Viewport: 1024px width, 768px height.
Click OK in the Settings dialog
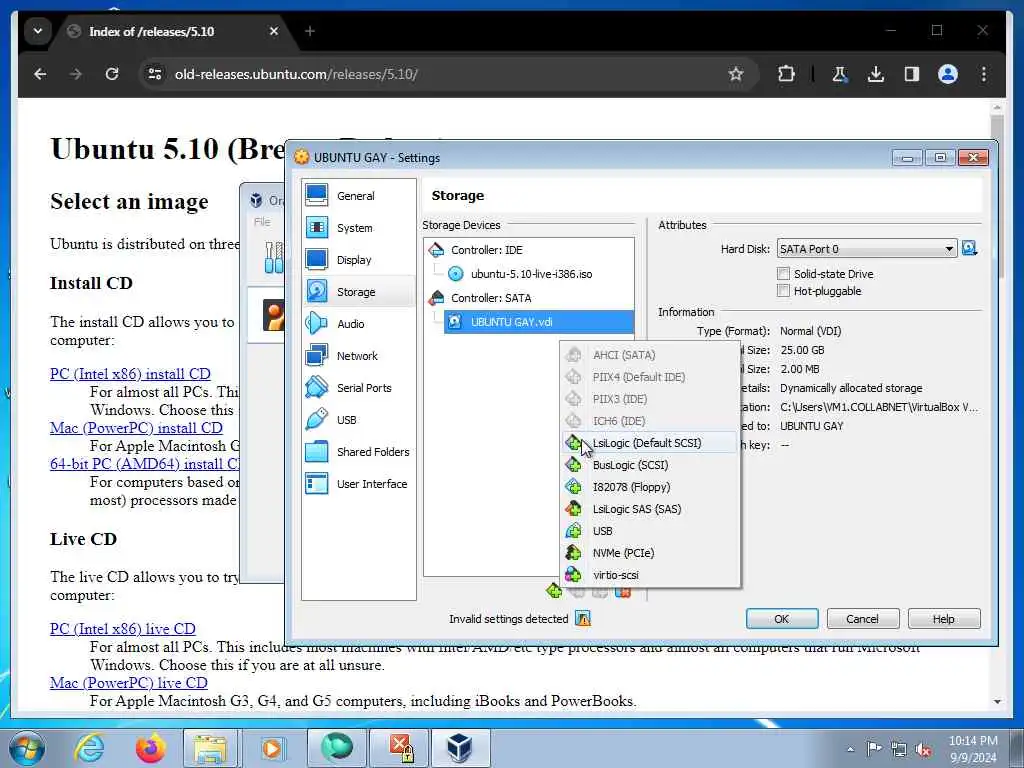click(782, 618)
